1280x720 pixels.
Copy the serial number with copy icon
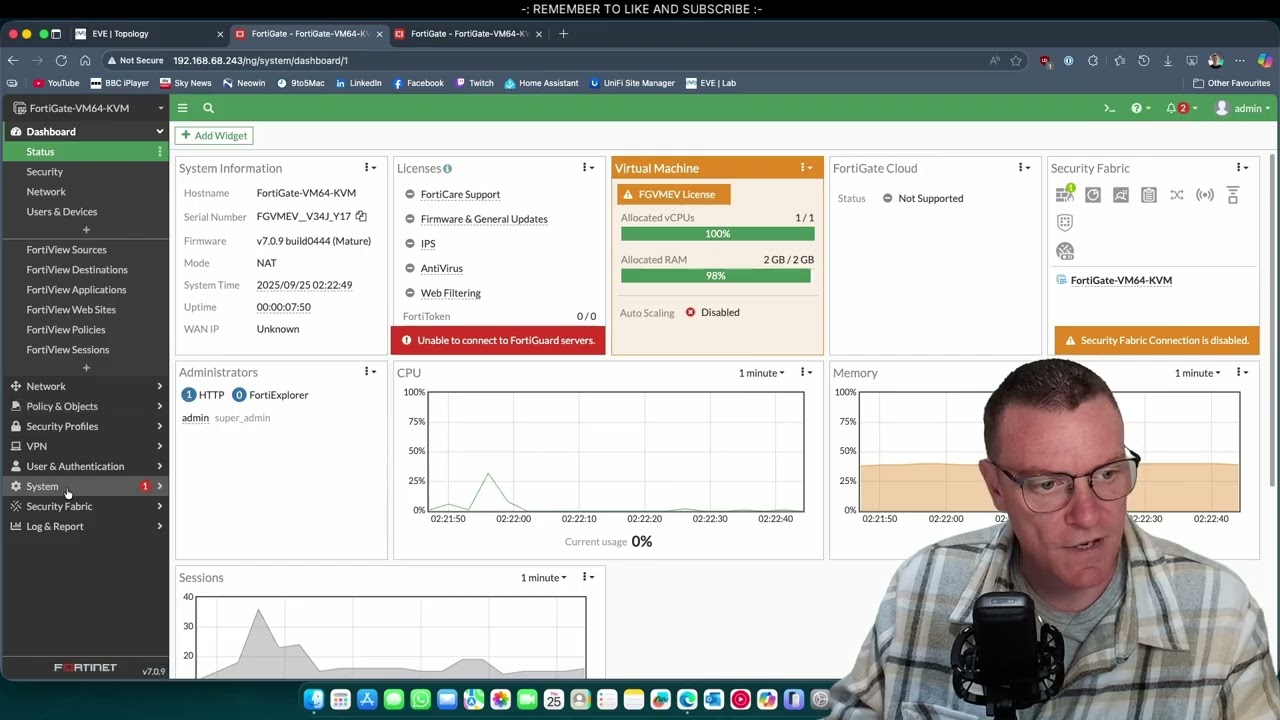361,216
